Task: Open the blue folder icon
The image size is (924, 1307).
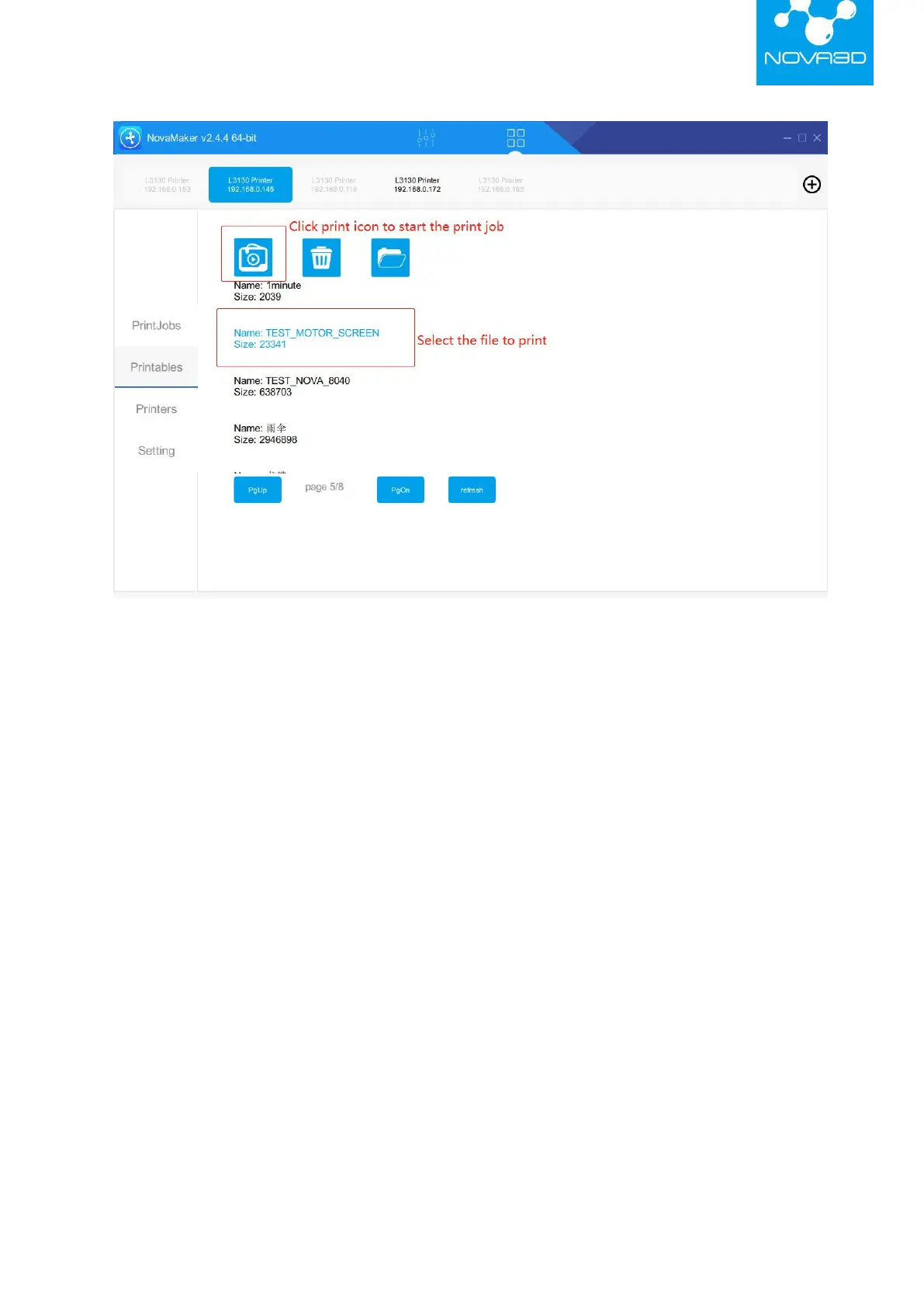Action: tap(390, 258)
